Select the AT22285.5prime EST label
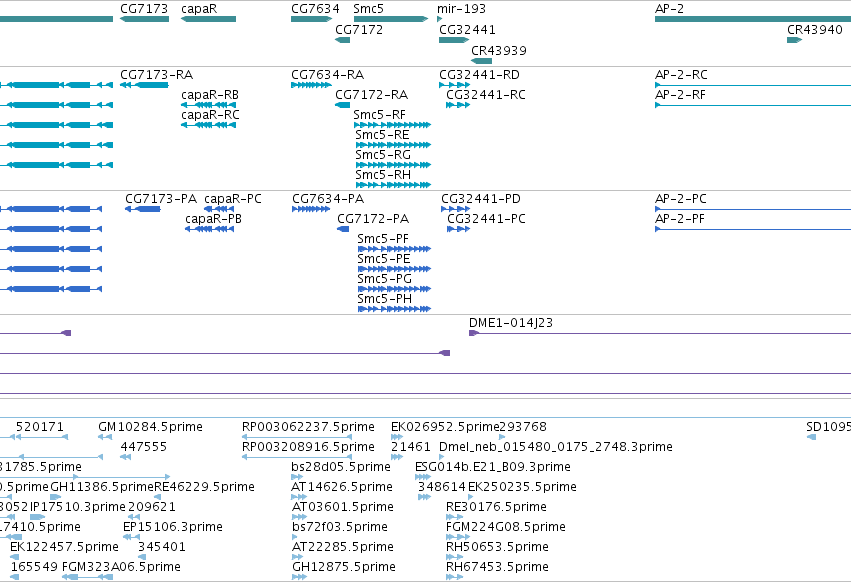The height and width of the screenshot is (582, 851). 342,547
